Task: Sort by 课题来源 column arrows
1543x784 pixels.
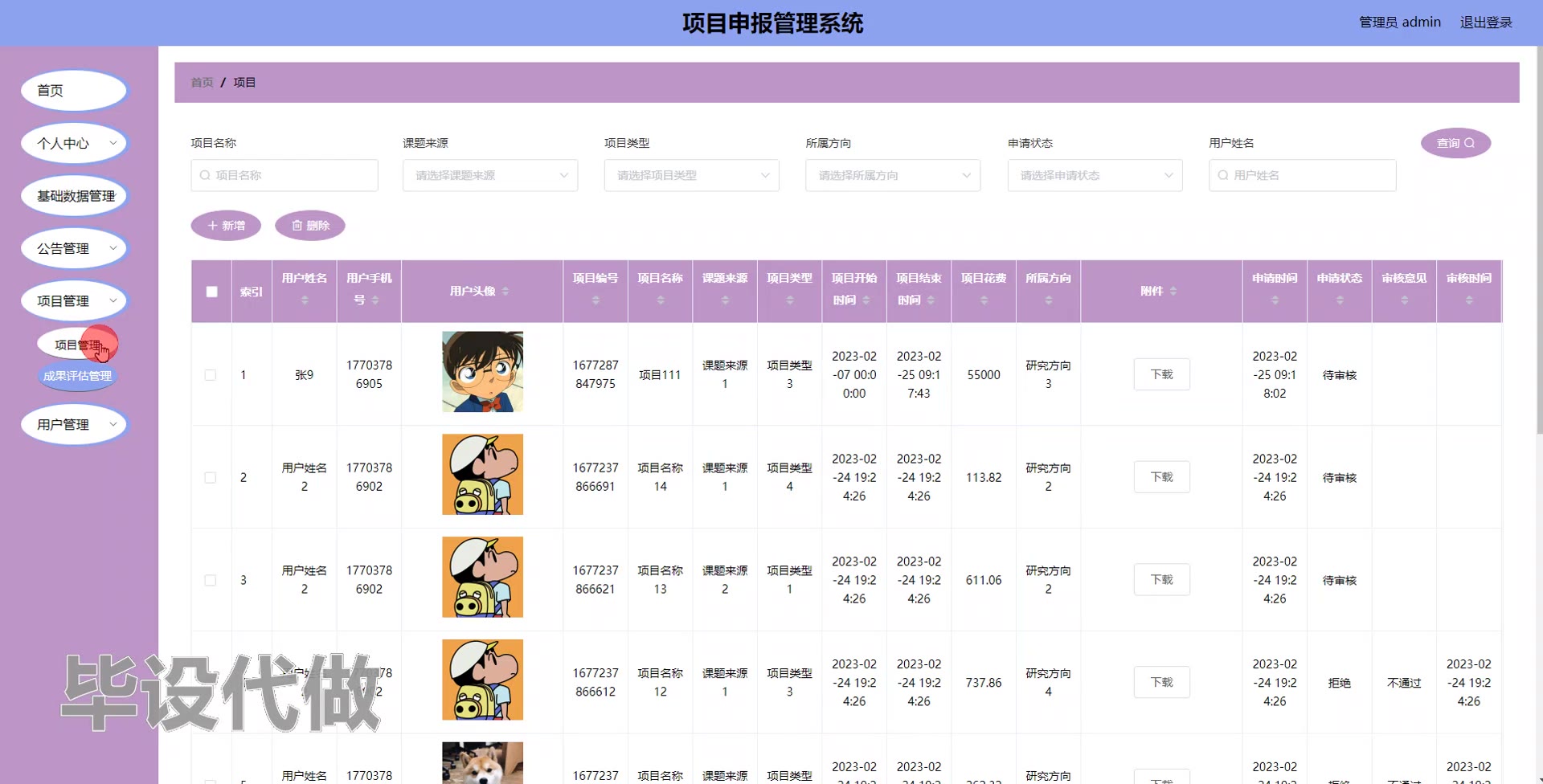Action: click(725, 300)
